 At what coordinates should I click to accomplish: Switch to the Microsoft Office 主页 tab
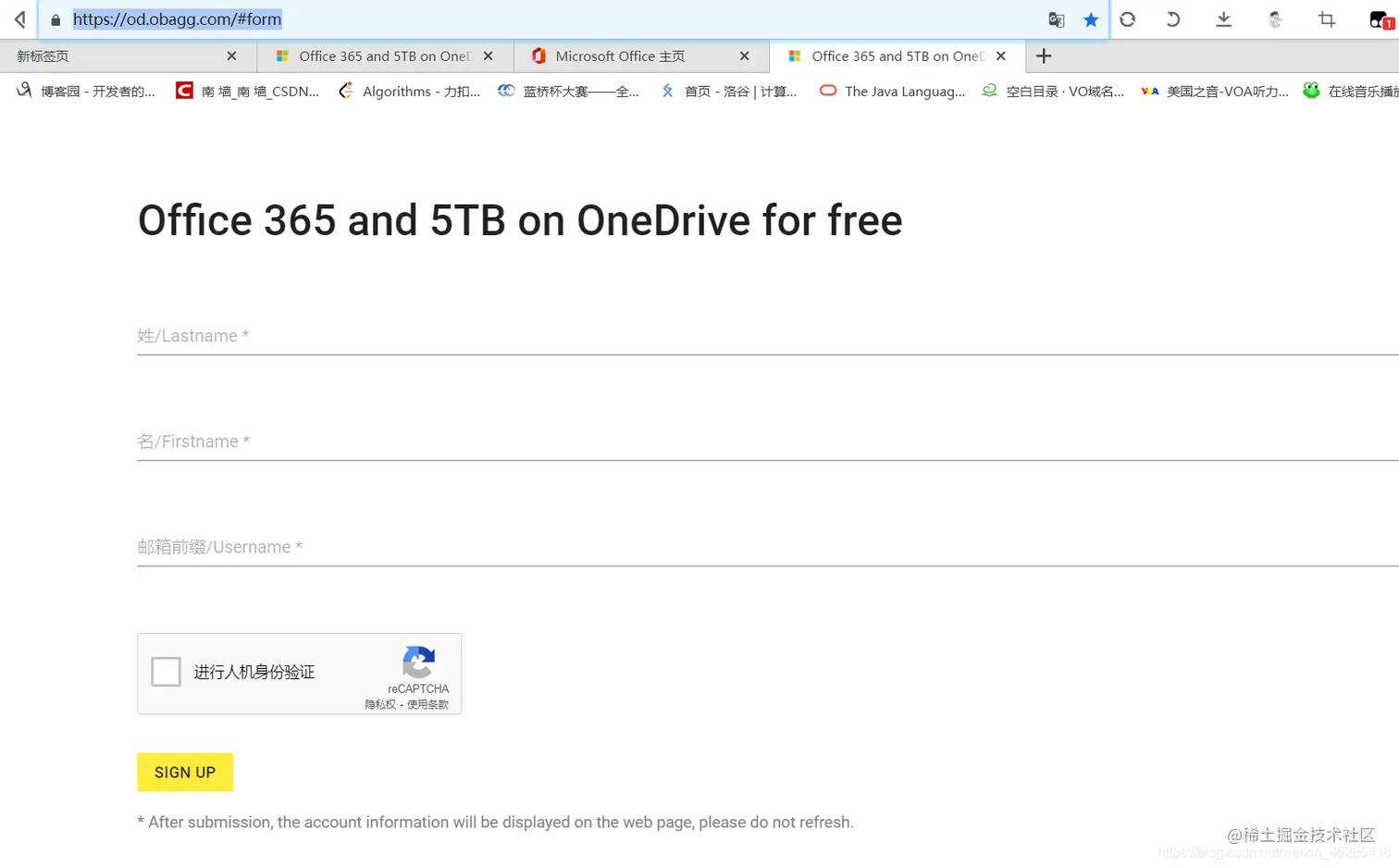[x=640, y=56]
